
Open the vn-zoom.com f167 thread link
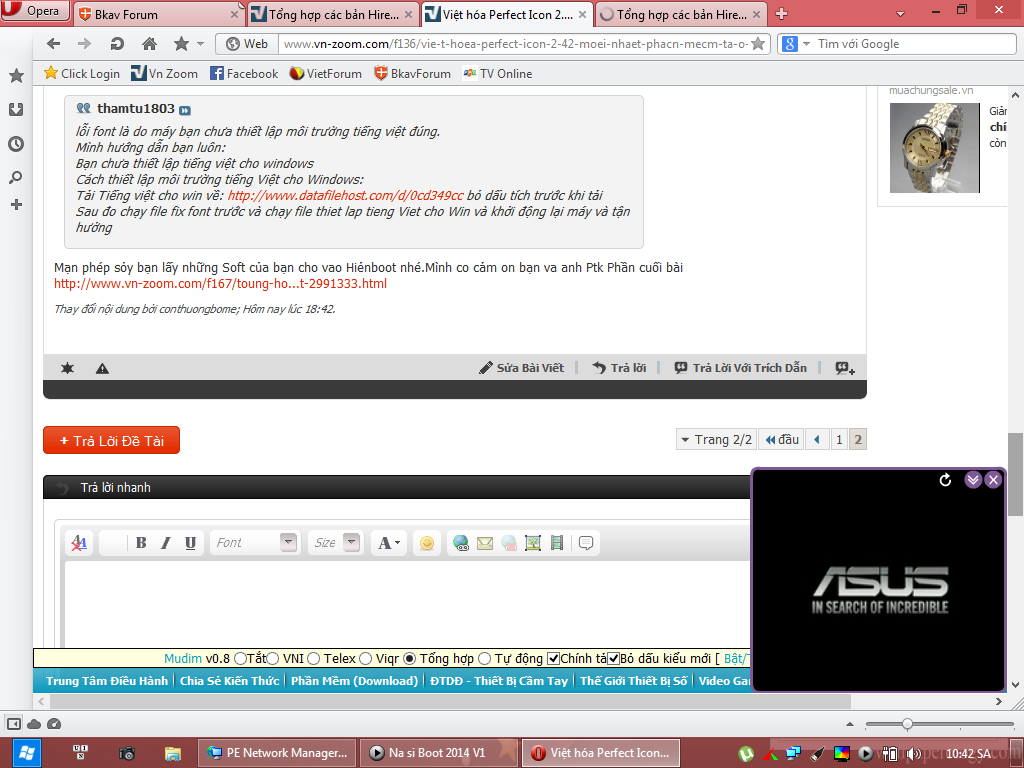tap(220, 283)
